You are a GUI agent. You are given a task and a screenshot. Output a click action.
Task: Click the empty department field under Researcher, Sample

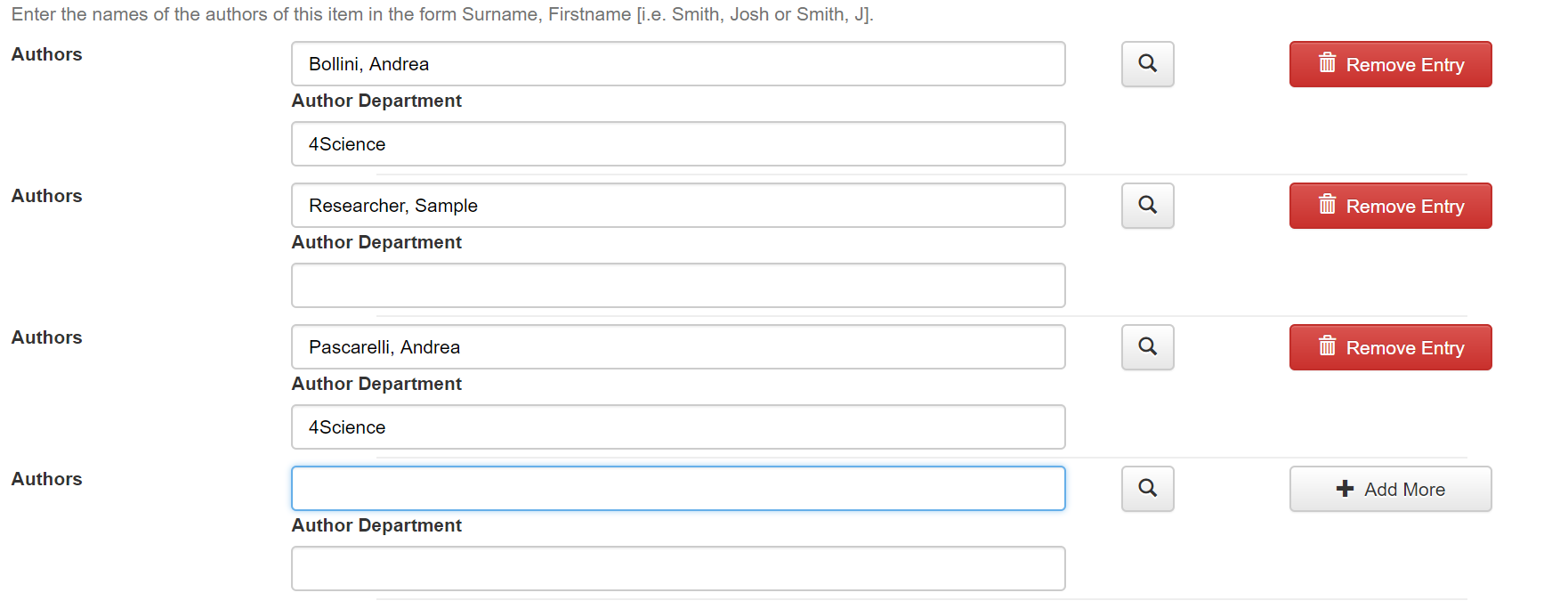pyautogui.click(x=678, y=286)
